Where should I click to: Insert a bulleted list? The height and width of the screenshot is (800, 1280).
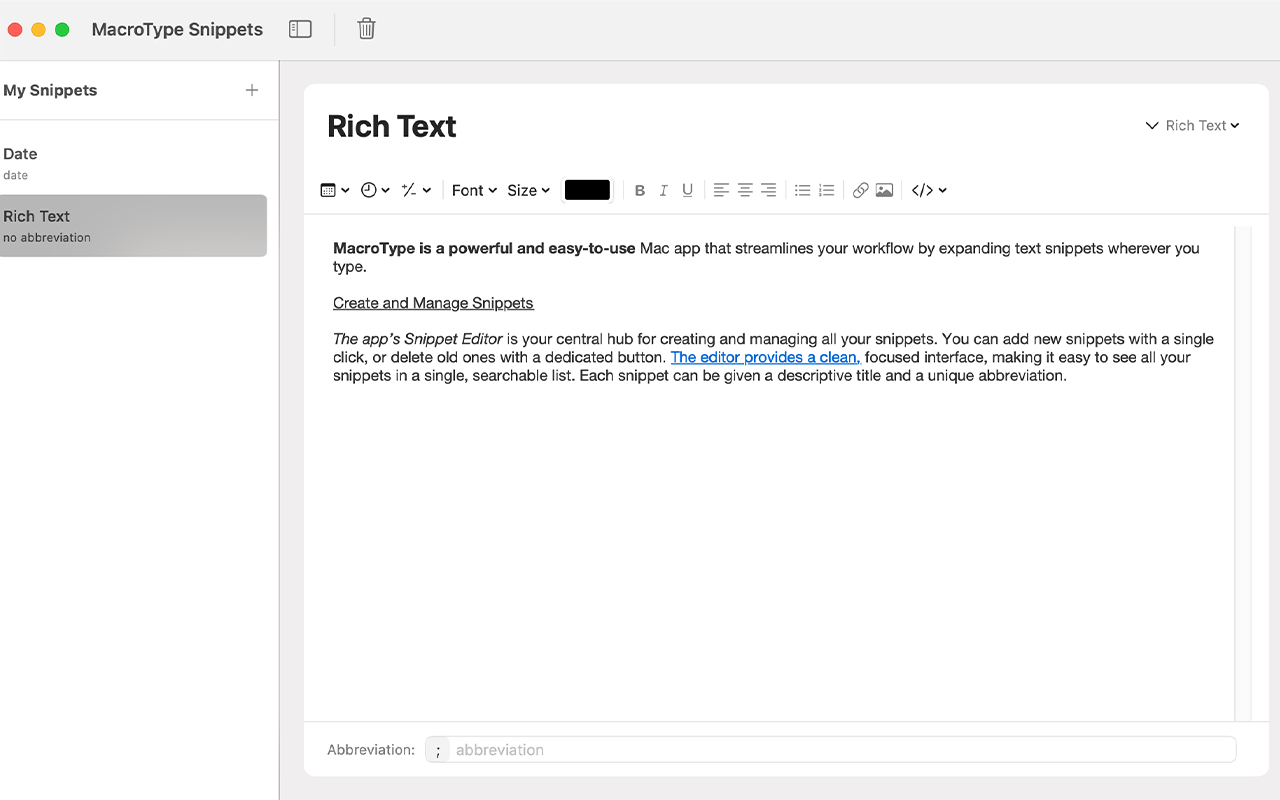802,190
